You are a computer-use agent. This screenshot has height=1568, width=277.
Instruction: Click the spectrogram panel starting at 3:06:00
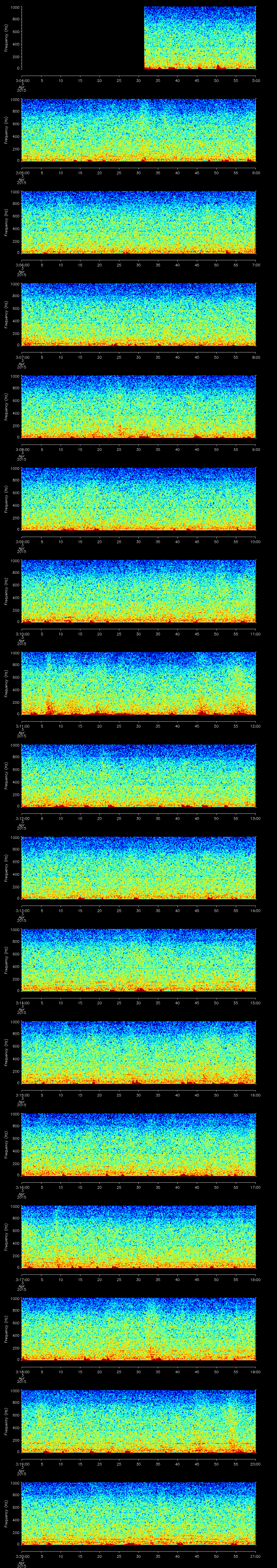(x=139, y=222)
